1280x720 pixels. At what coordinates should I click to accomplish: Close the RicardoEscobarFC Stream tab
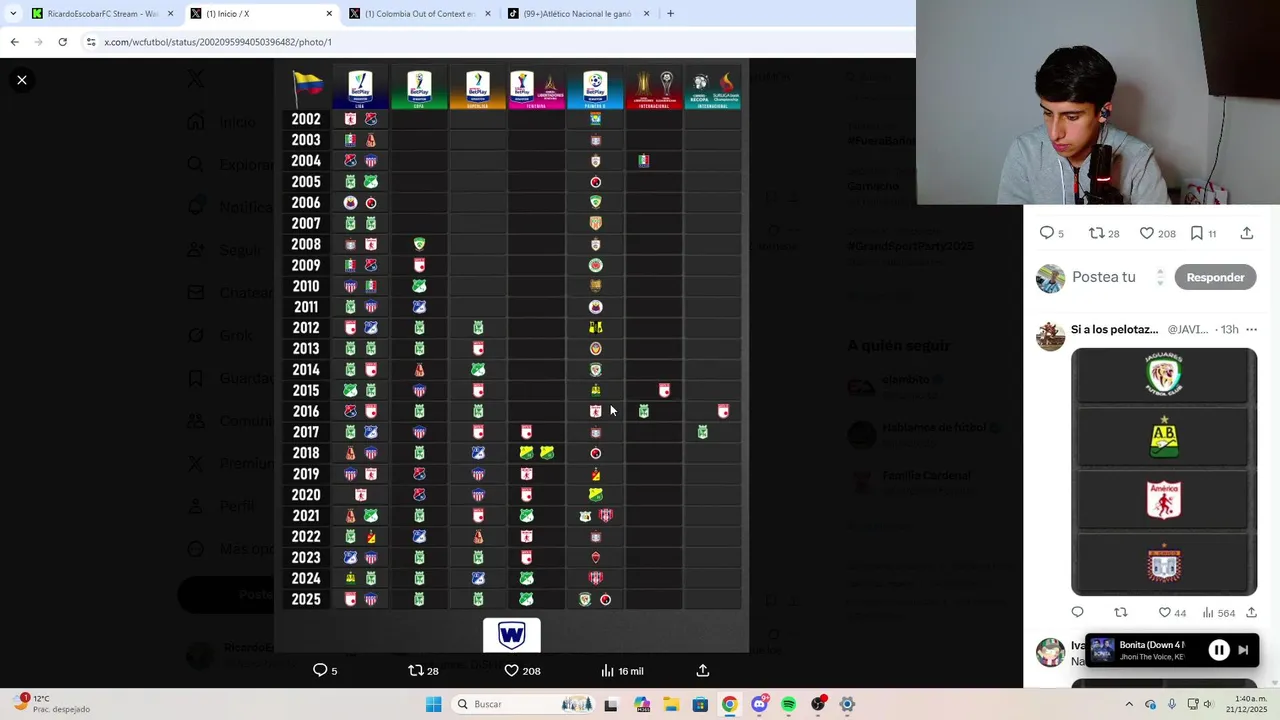pos(170,14)
